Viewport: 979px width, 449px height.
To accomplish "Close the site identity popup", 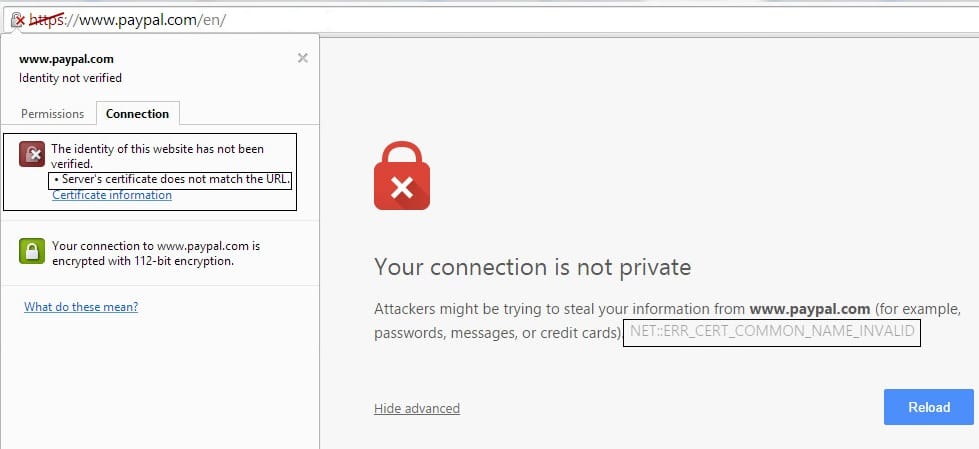I will [x=303, y=58].
